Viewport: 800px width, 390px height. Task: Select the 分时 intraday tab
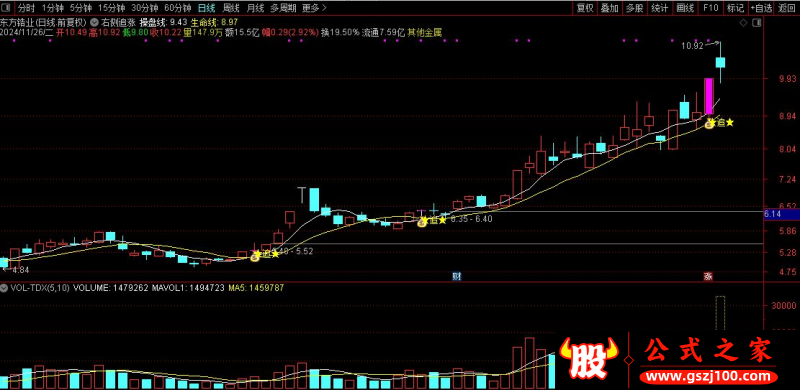[x=26, y=8]
